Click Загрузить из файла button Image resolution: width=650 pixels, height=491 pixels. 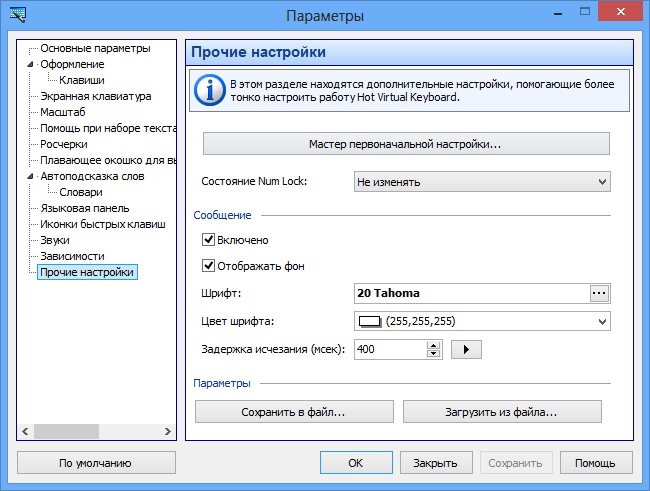coord(502,412)
